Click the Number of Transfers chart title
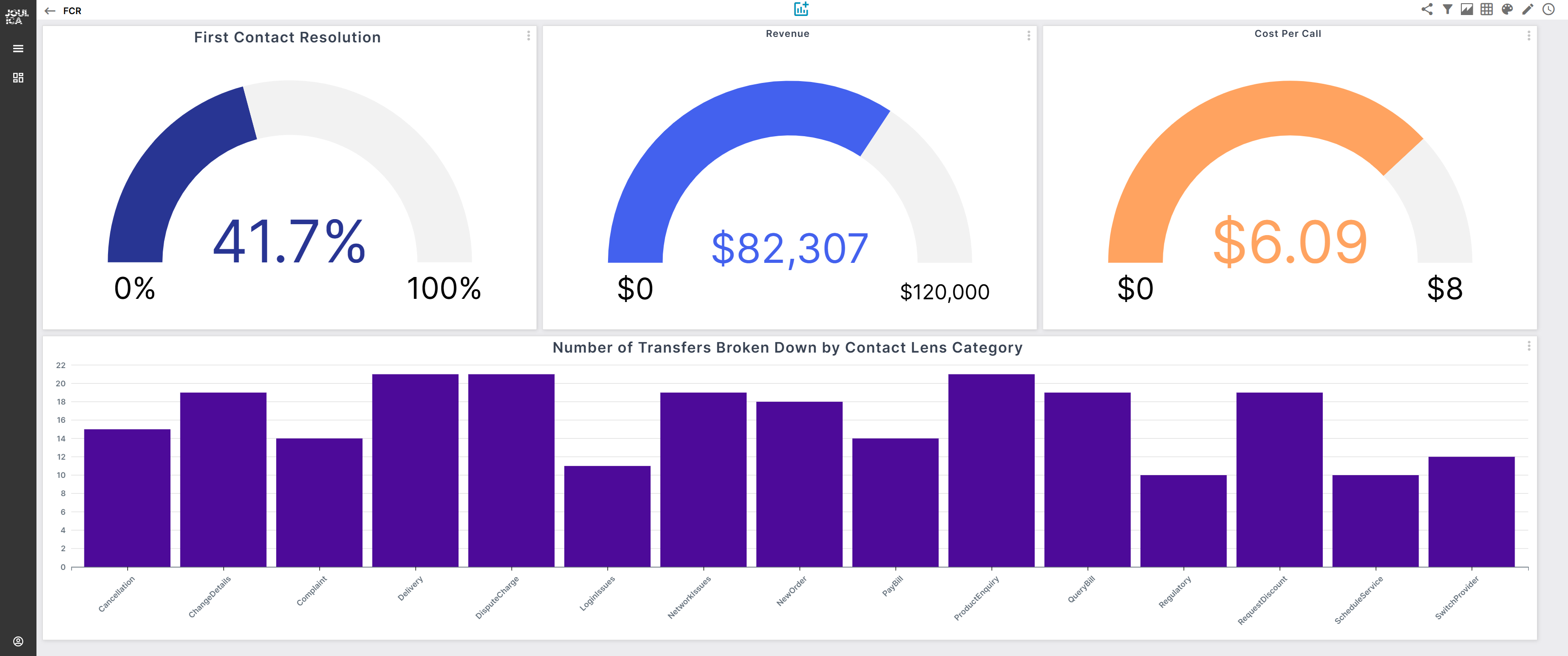Image resolution: width=1568 pixels, height=656 pixels. [788, 348]
